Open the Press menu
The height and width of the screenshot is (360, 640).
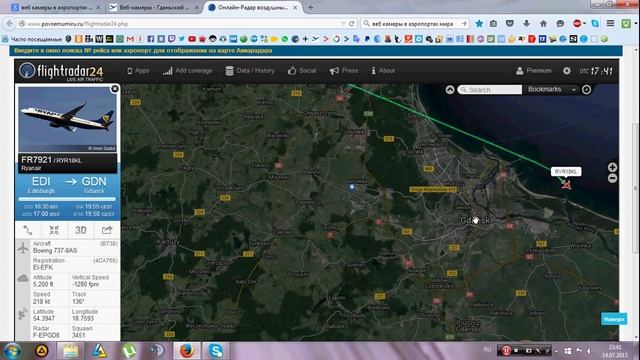coord(344,71)
